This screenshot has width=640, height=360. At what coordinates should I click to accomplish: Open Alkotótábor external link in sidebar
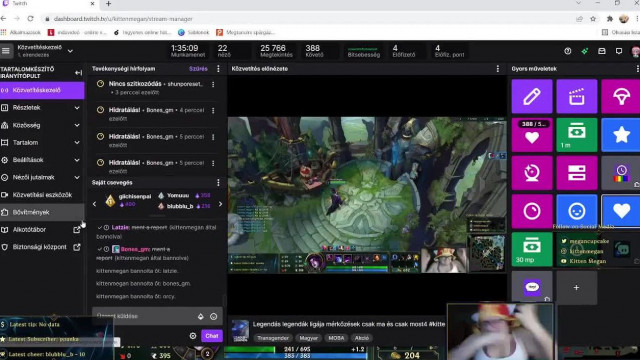(x=42, y=230)
